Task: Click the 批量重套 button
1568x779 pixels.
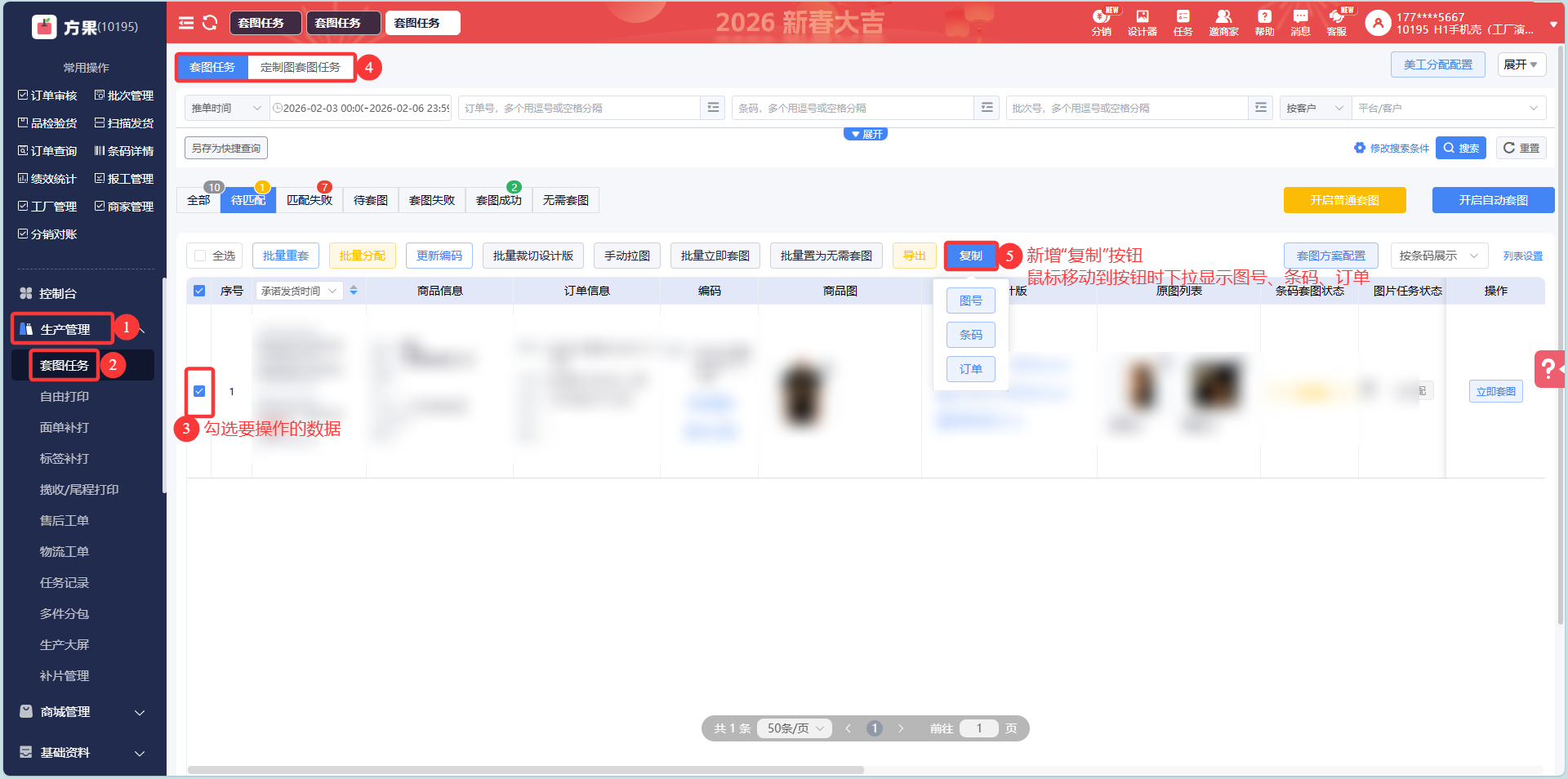Action: (286, 256)
